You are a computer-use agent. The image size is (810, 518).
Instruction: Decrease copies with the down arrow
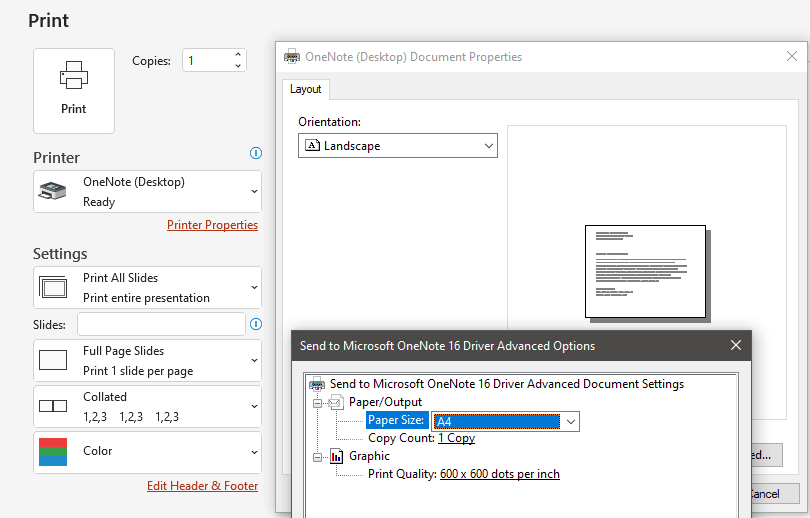click(238, 66)
